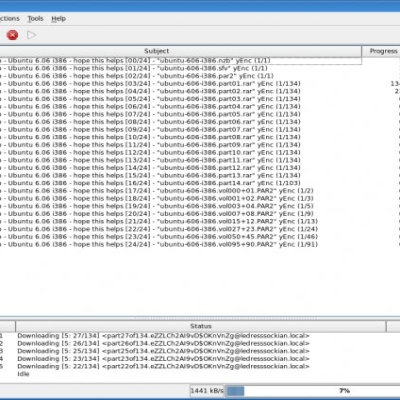Select row "ubuntu-606-i386.part10.rar" [12/24]
Image resolution: width=400 pixels, height=400 pixels.
point(200,153)
